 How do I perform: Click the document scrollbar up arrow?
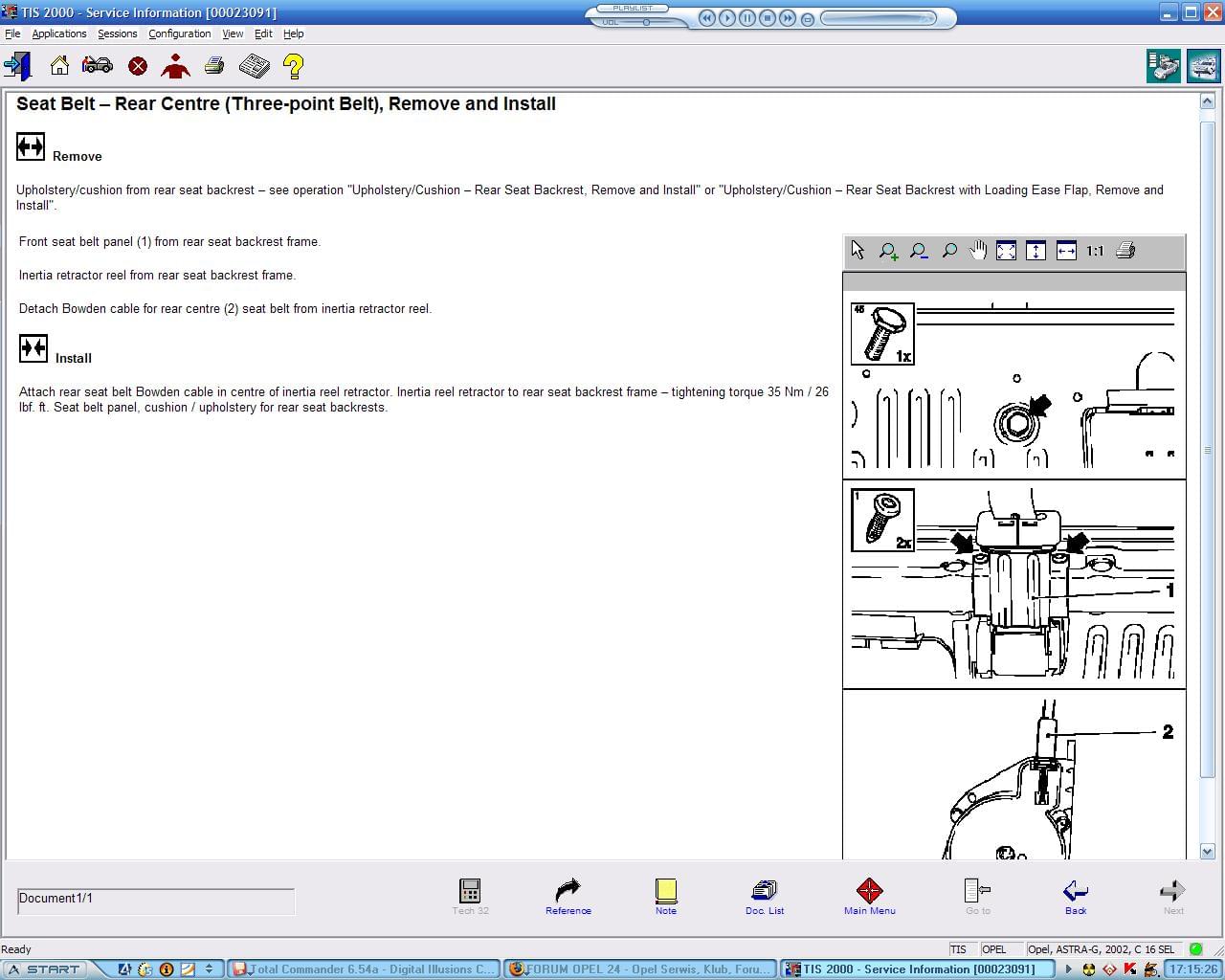[1207, 101]
